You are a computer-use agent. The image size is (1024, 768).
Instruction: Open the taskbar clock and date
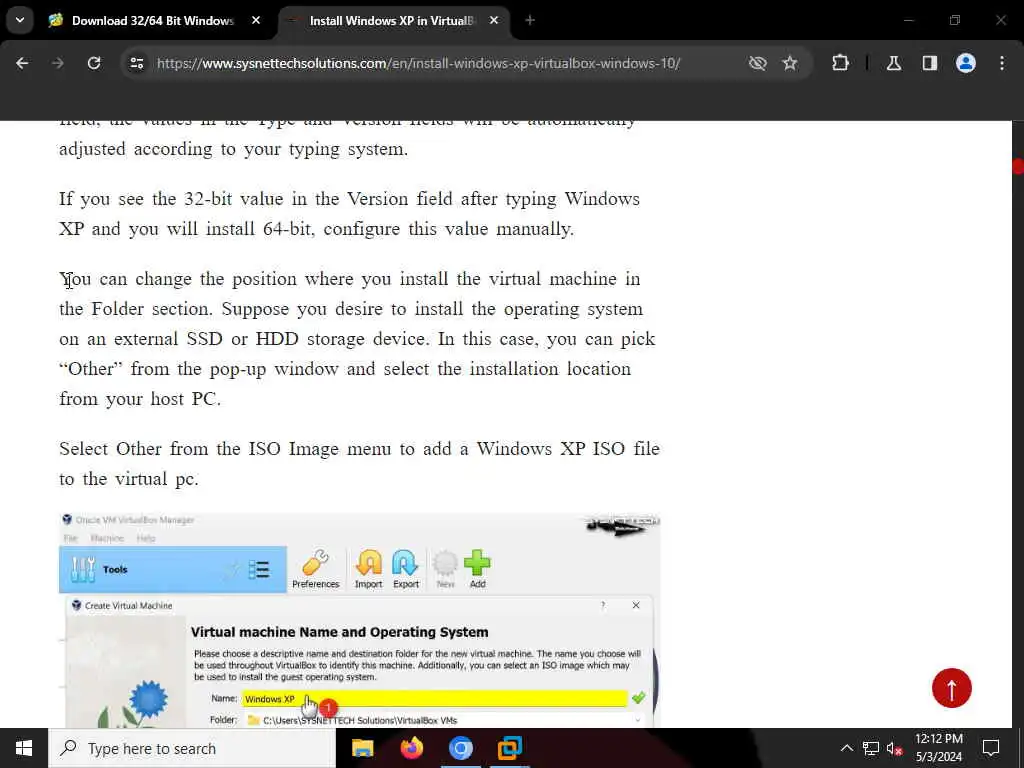coord(938,748)
